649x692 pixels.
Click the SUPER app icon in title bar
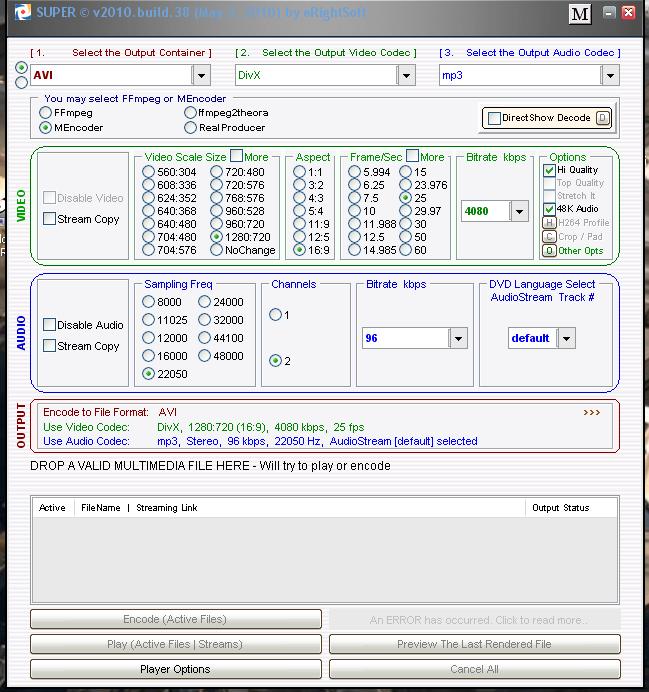[x=21, y=13]
